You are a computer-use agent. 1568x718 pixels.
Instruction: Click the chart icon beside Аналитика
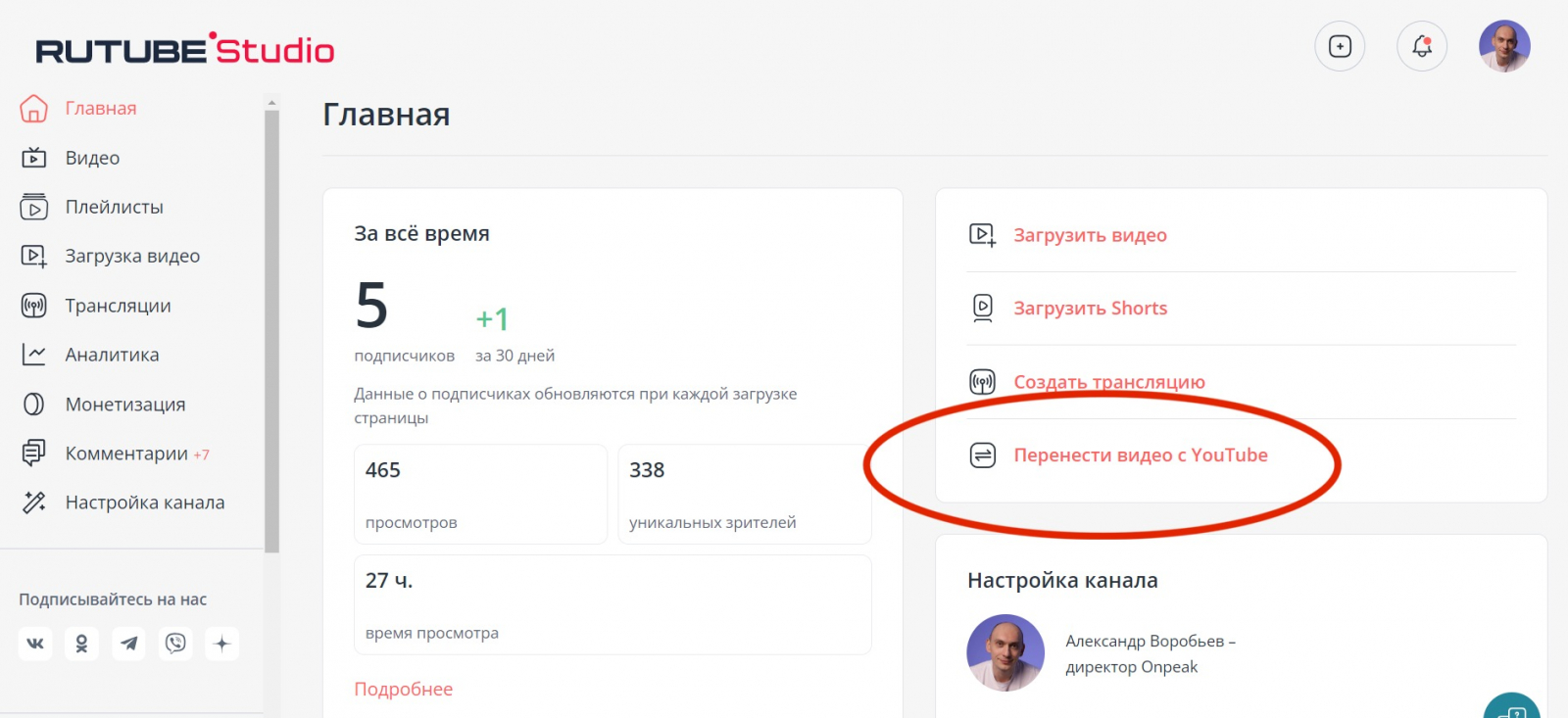(x=33, y=355)
